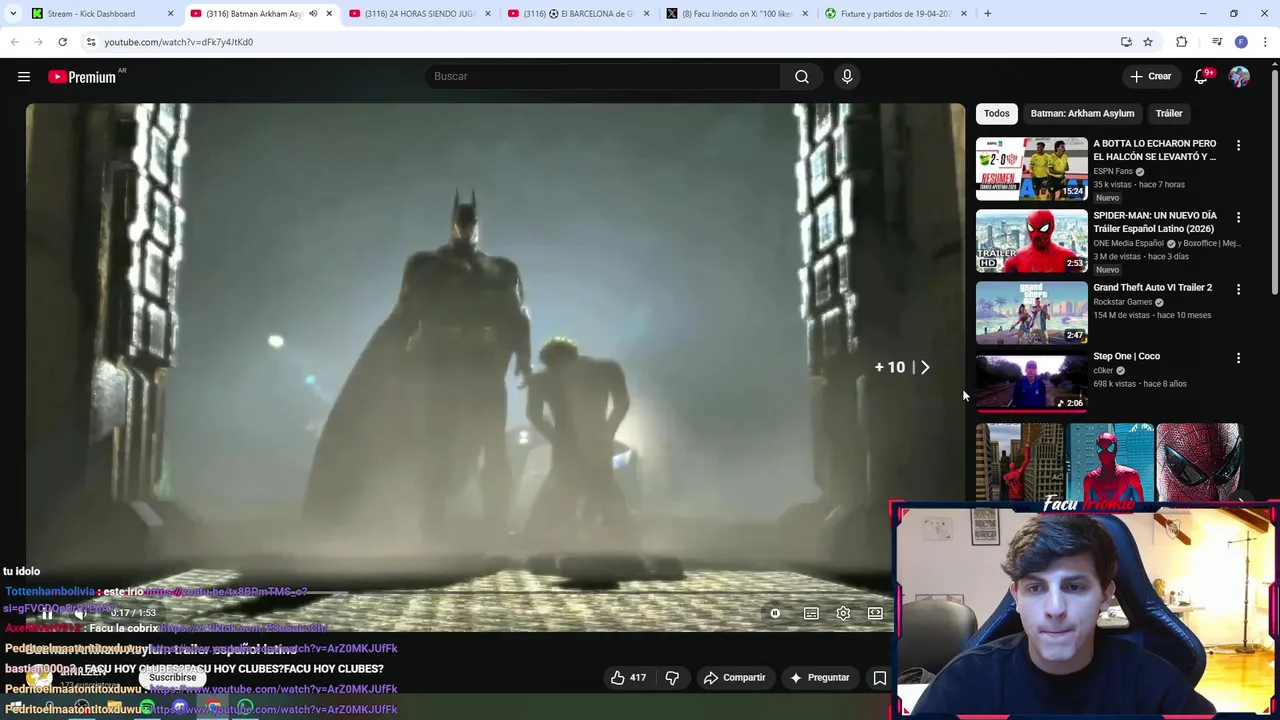This screenshot has height=720, width=1280.
Task: Close the Stream - Kick Dashboard tab
Action: click(x=170, y=14)
